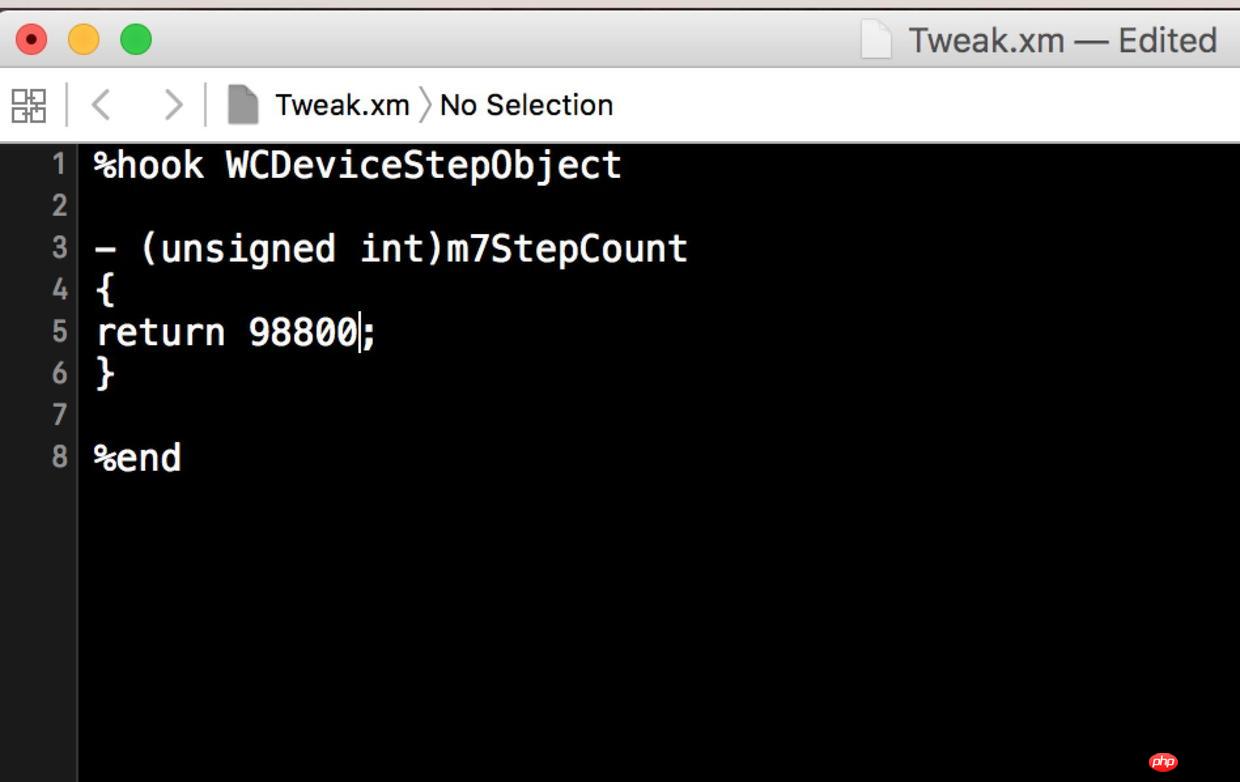Screen dimensions: 1240x782
Task: Close the window with red button
Action: tap(32, 40)
